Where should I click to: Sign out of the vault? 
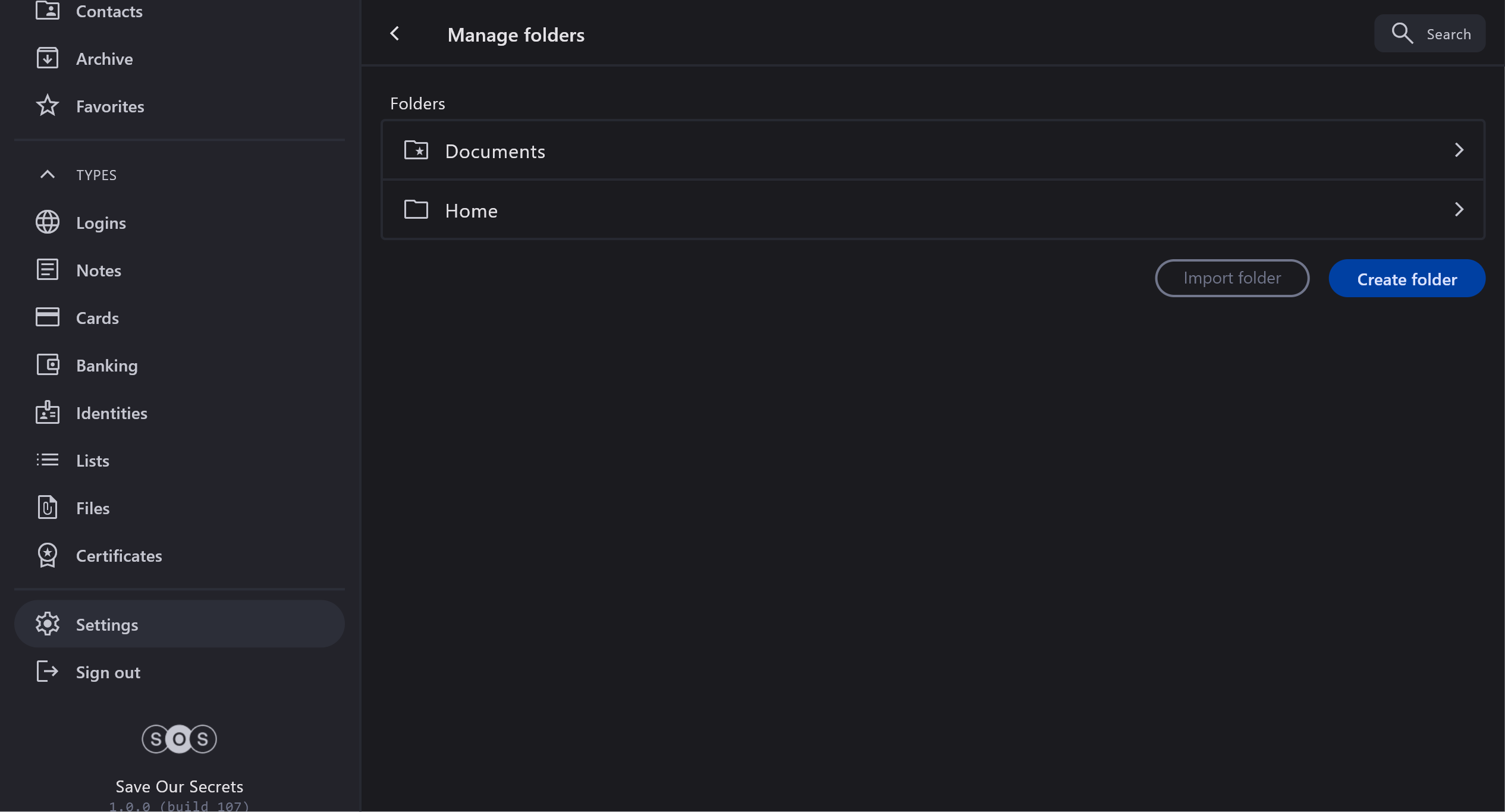pos(108,672)
